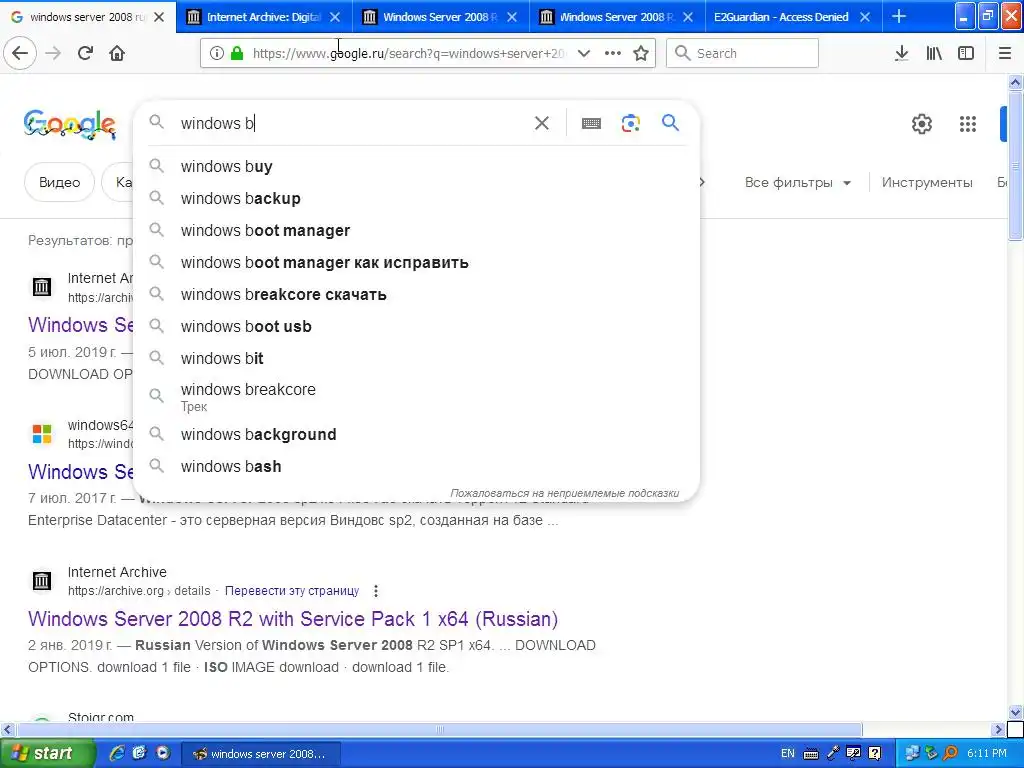Choose the suggestion windows buy

click(x=416, y=167)
